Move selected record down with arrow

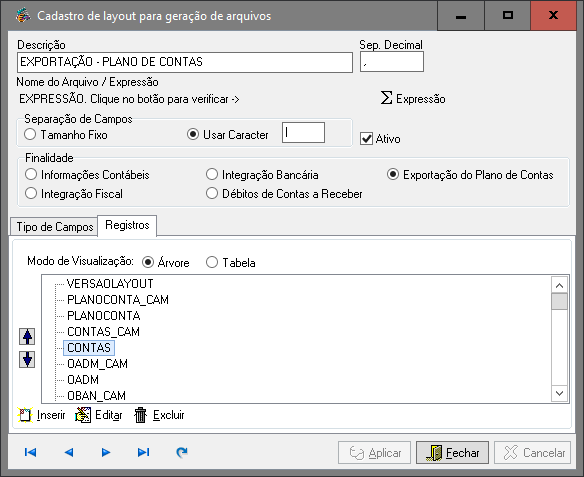(27, 360)
